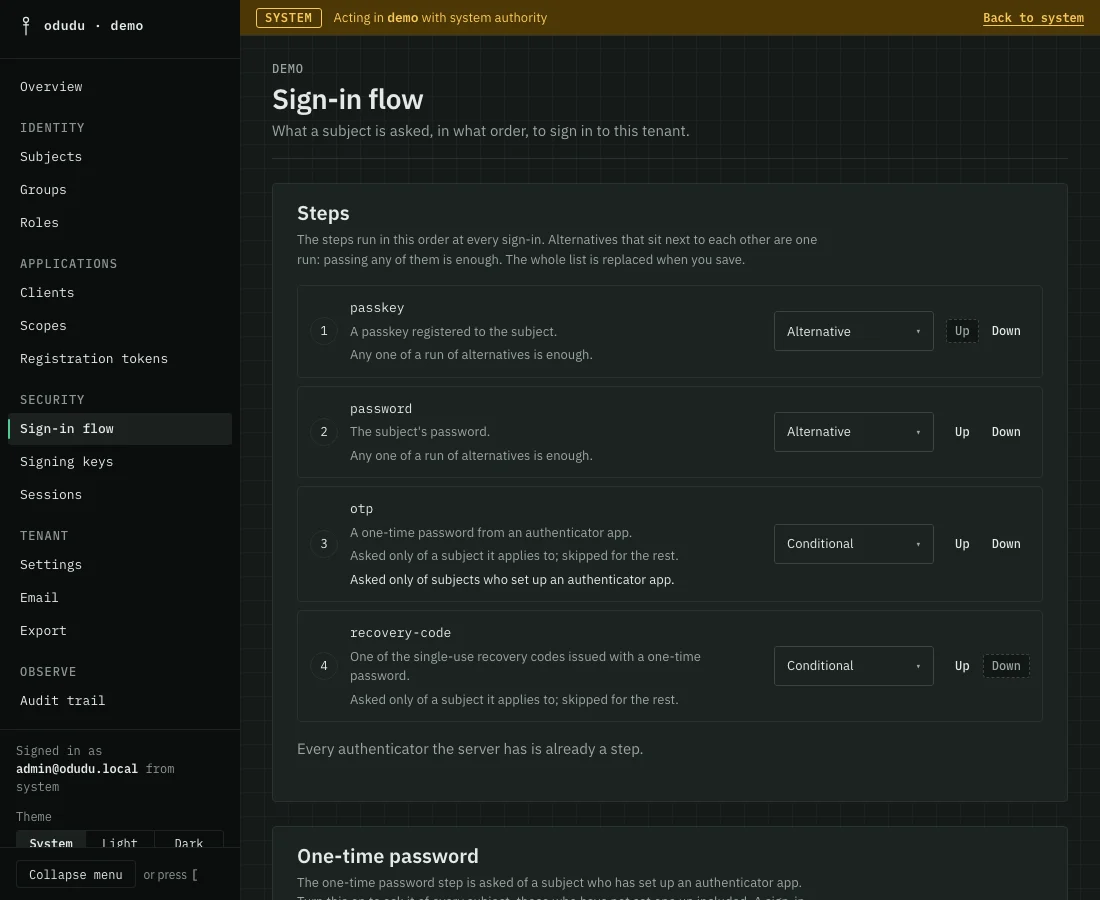Viewport: 1100px width, 900px height.
Task: Move the otp step Up
Action: [962, 544]
